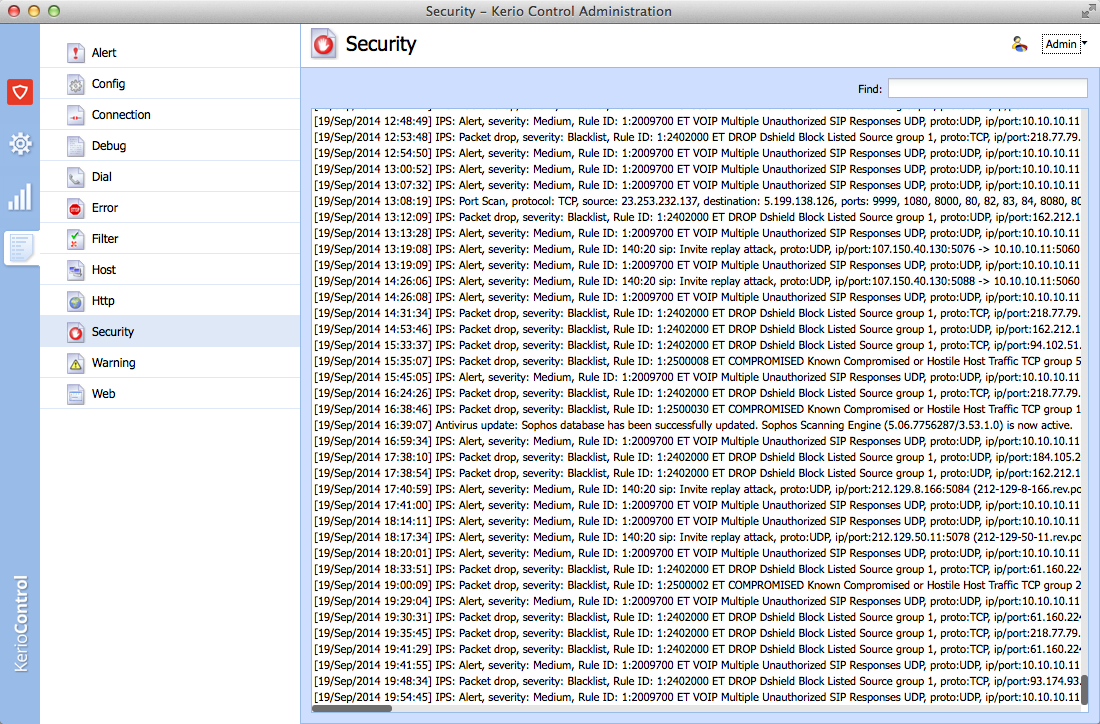Open the Filter log label
This screenshot has height=724, width=1100.
point(105,239)
